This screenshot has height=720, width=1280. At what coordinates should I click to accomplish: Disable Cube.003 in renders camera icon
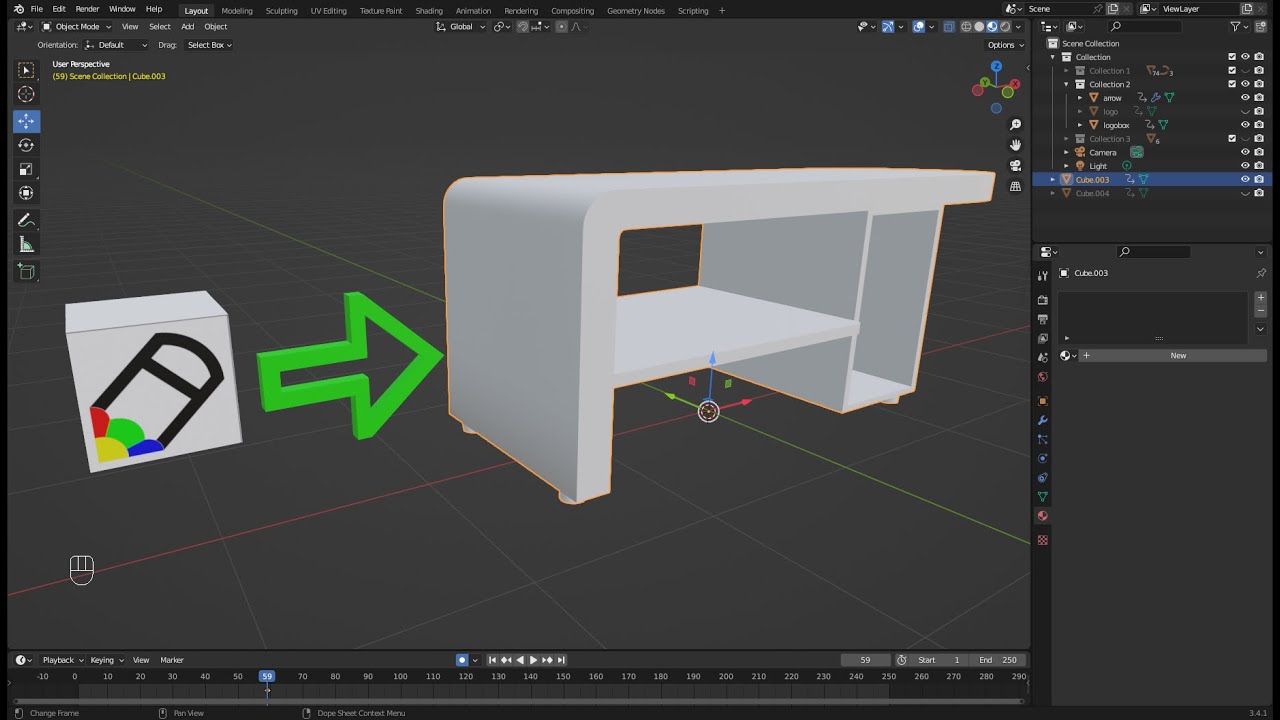tap(1258, 179)
